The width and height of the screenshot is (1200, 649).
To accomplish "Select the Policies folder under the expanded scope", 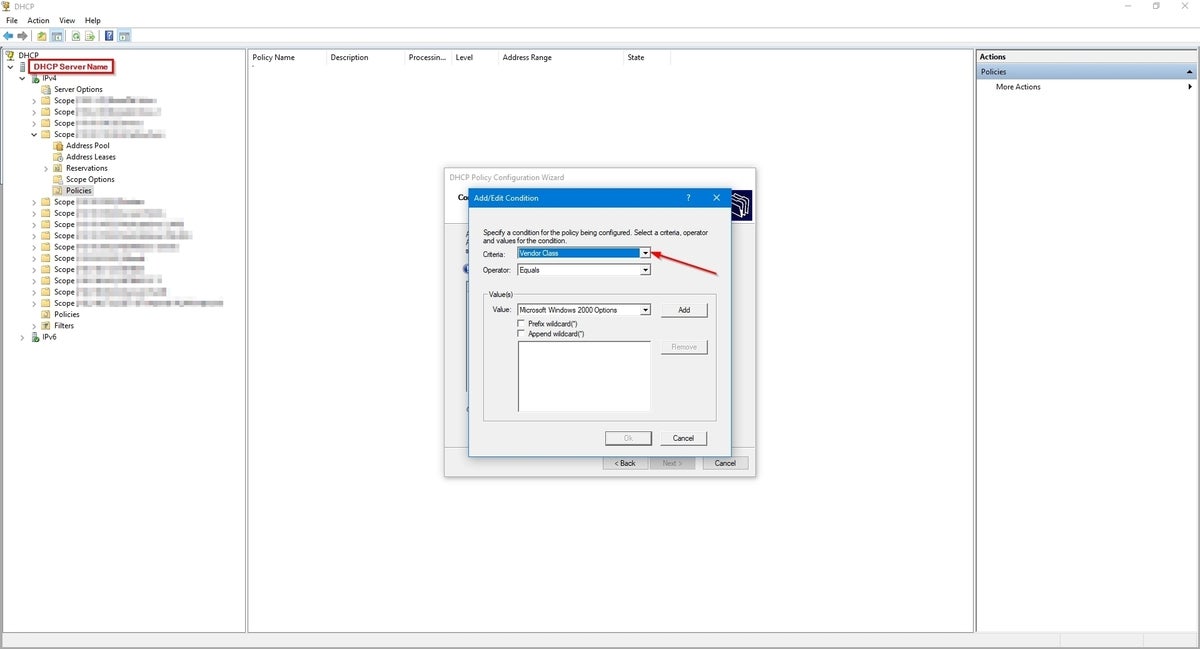I will (x=76, y=190).
